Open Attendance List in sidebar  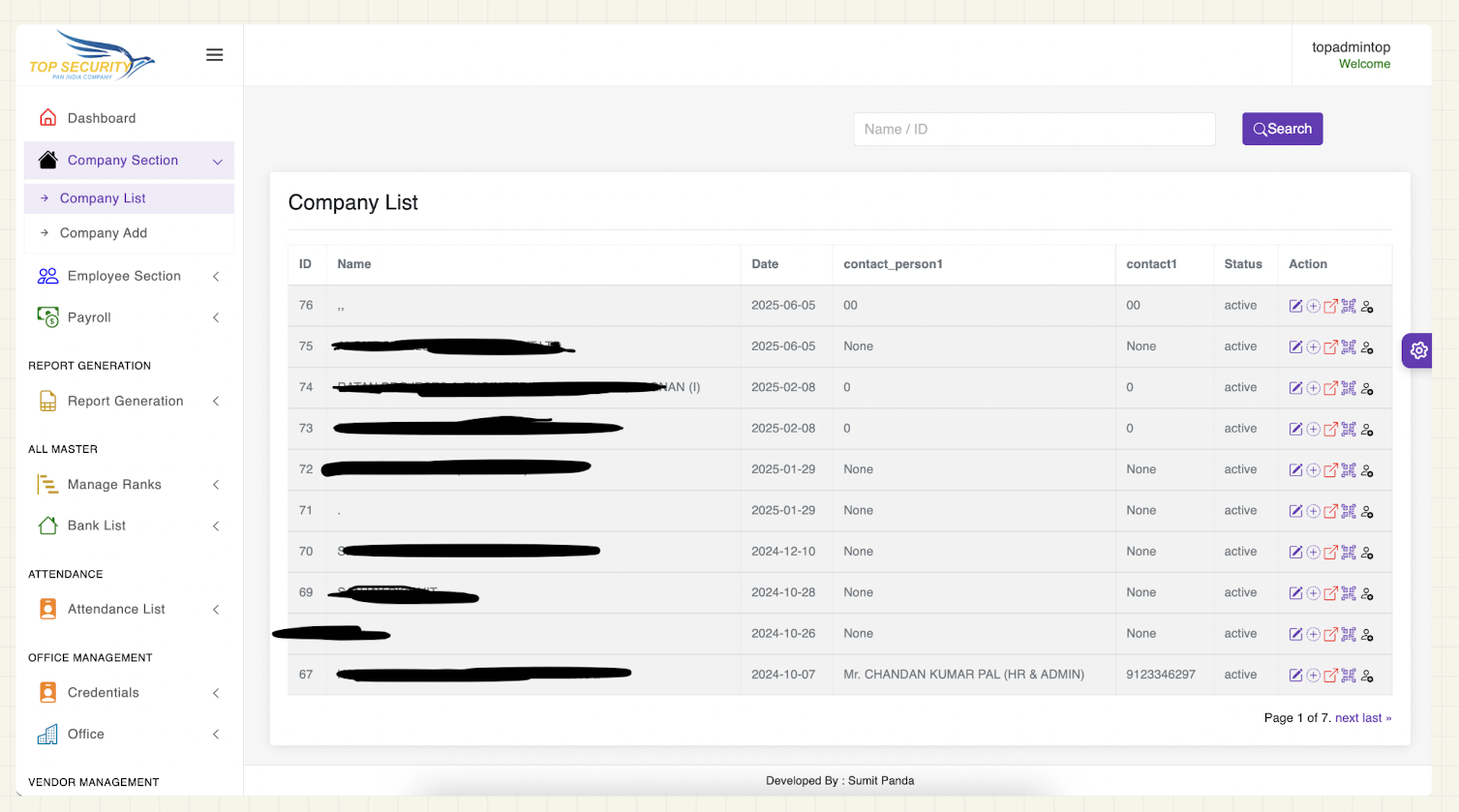pyautogui.click(x=116, y=609)
